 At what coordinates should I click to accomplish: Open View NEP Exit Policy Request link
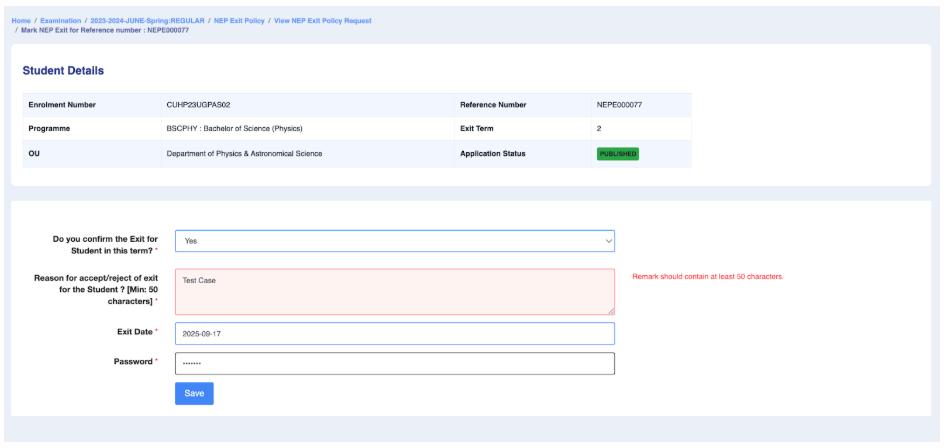[323, 21]
